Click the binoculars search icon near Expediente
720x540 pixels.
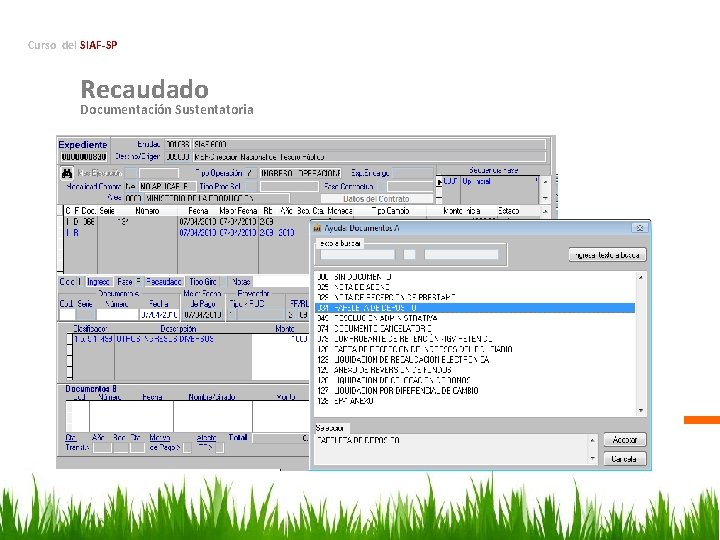pos(67,174)
